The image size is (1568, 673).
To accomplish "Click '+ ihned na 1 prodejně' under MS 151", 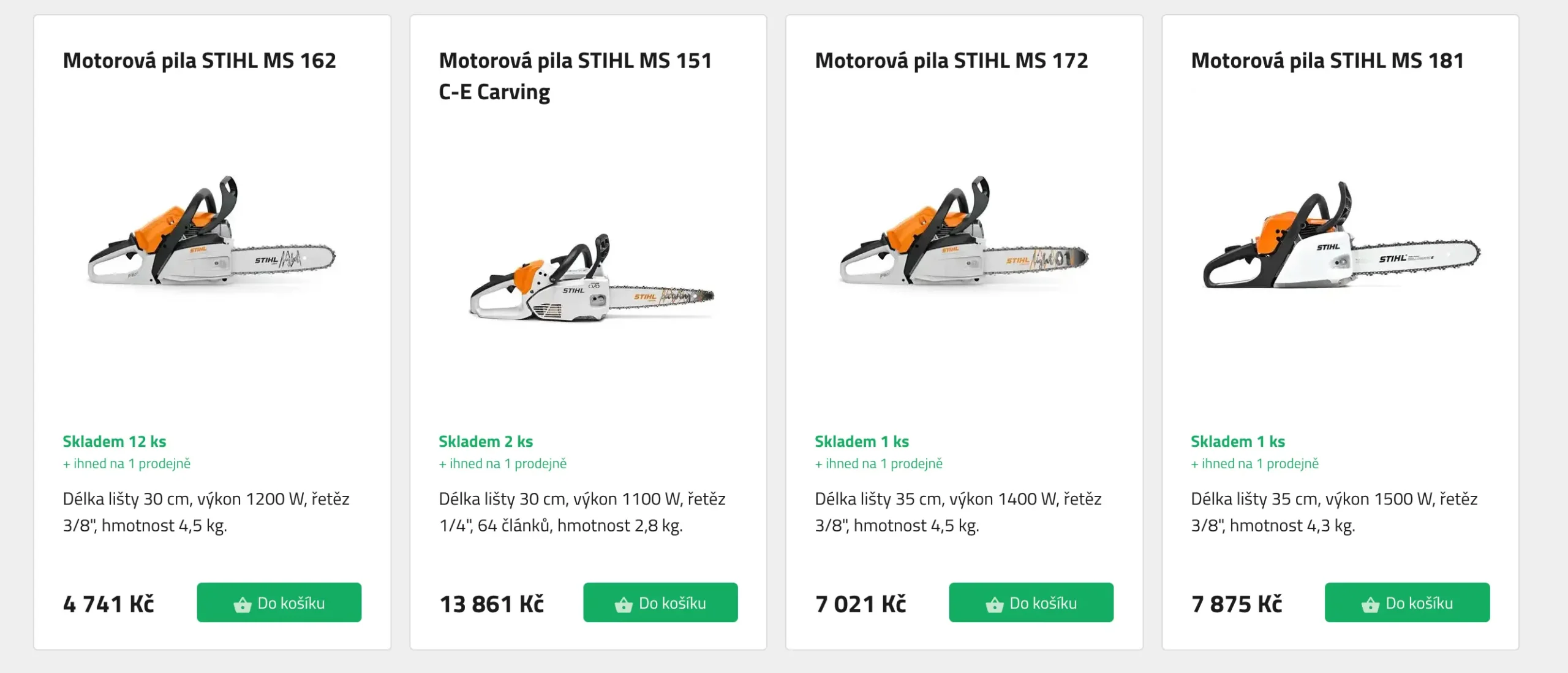I will pyautogui.click(x=502, y=463).
